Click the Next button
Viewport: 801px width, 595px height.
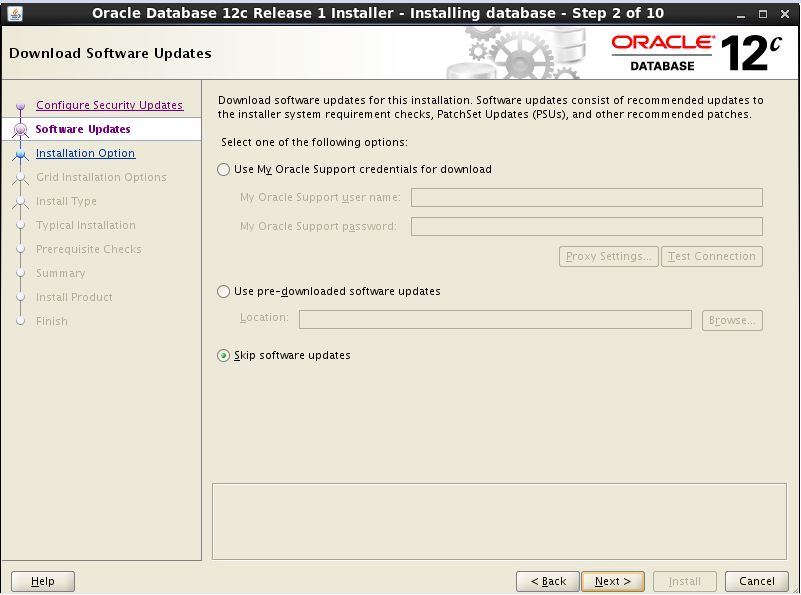pos(612,581)
